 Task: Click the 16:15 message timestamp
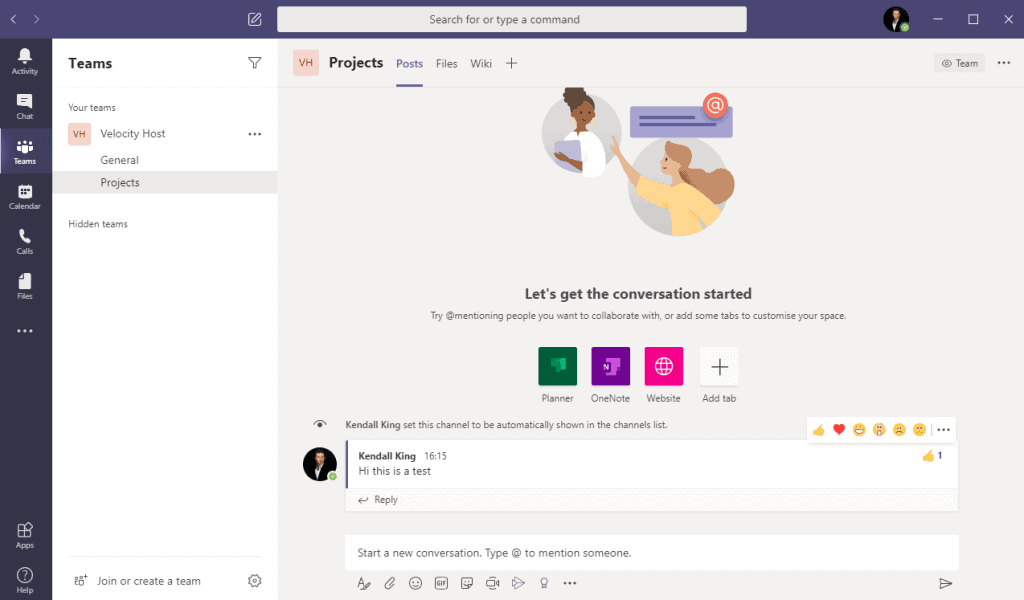(x=436, y=456)
